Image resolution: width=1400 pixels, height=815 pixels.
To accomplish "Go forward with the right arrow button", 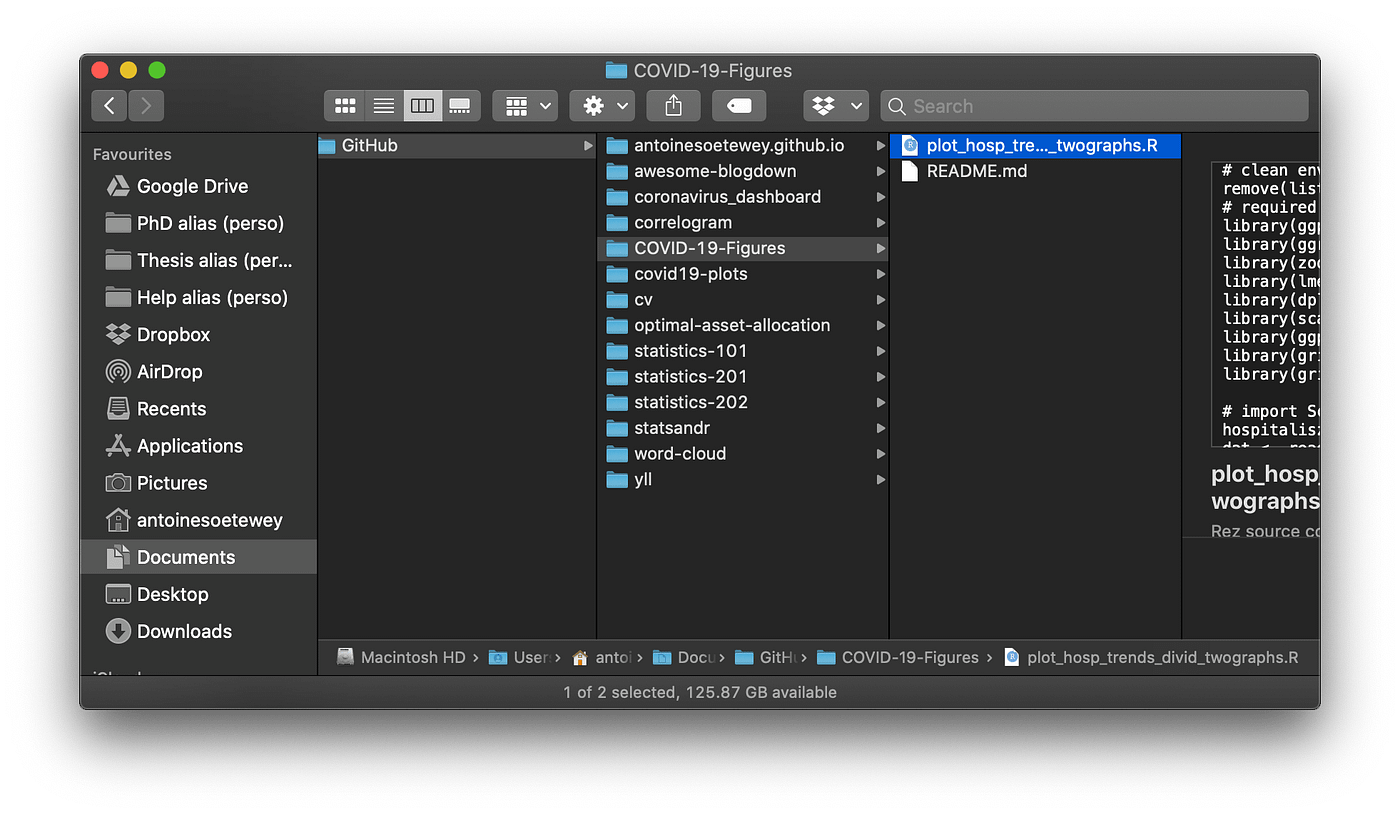I will pyautogui.click(x=146, y=106).
